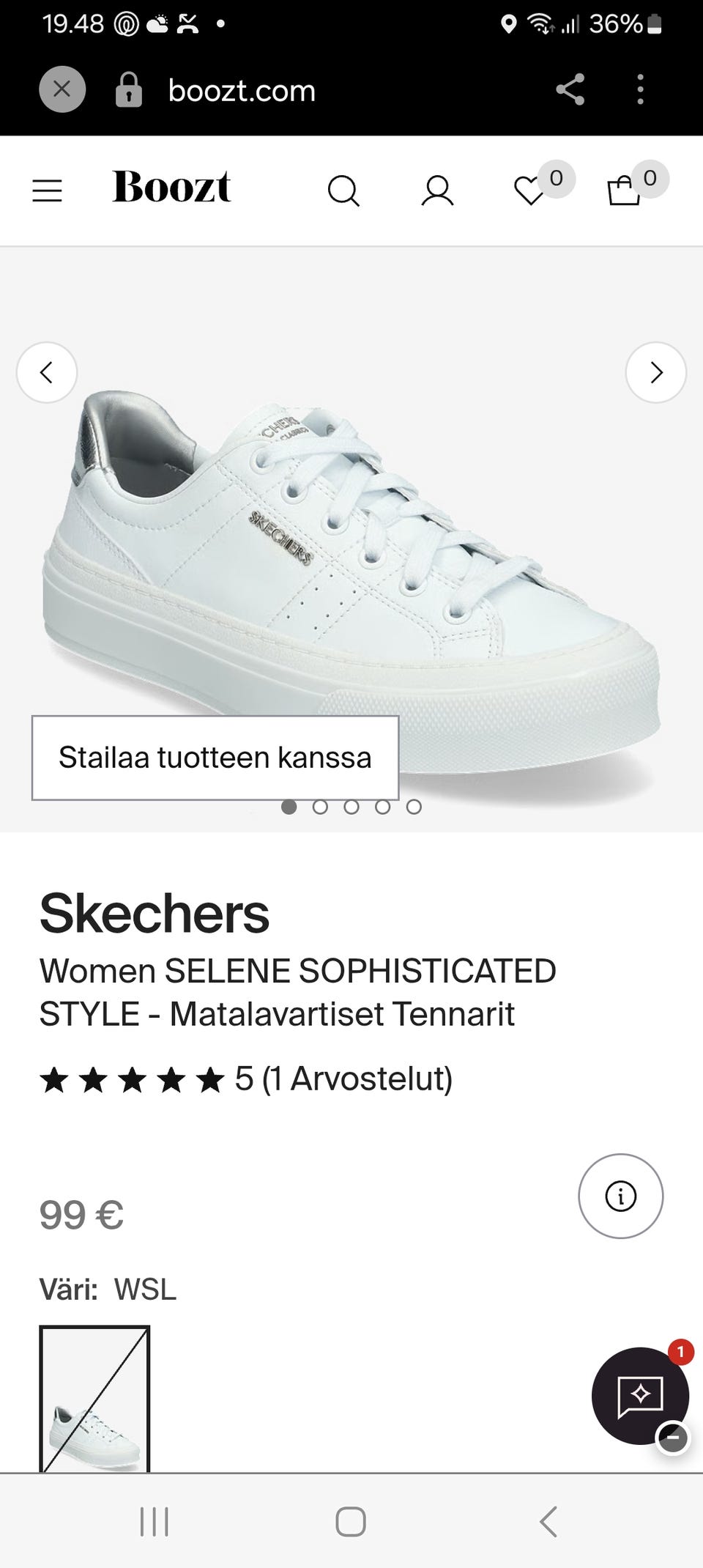The width and height of the screenshot is (703, 1568).
Task: Show next product image arrow
Action: pyautogui.click(x=655, y=372)
